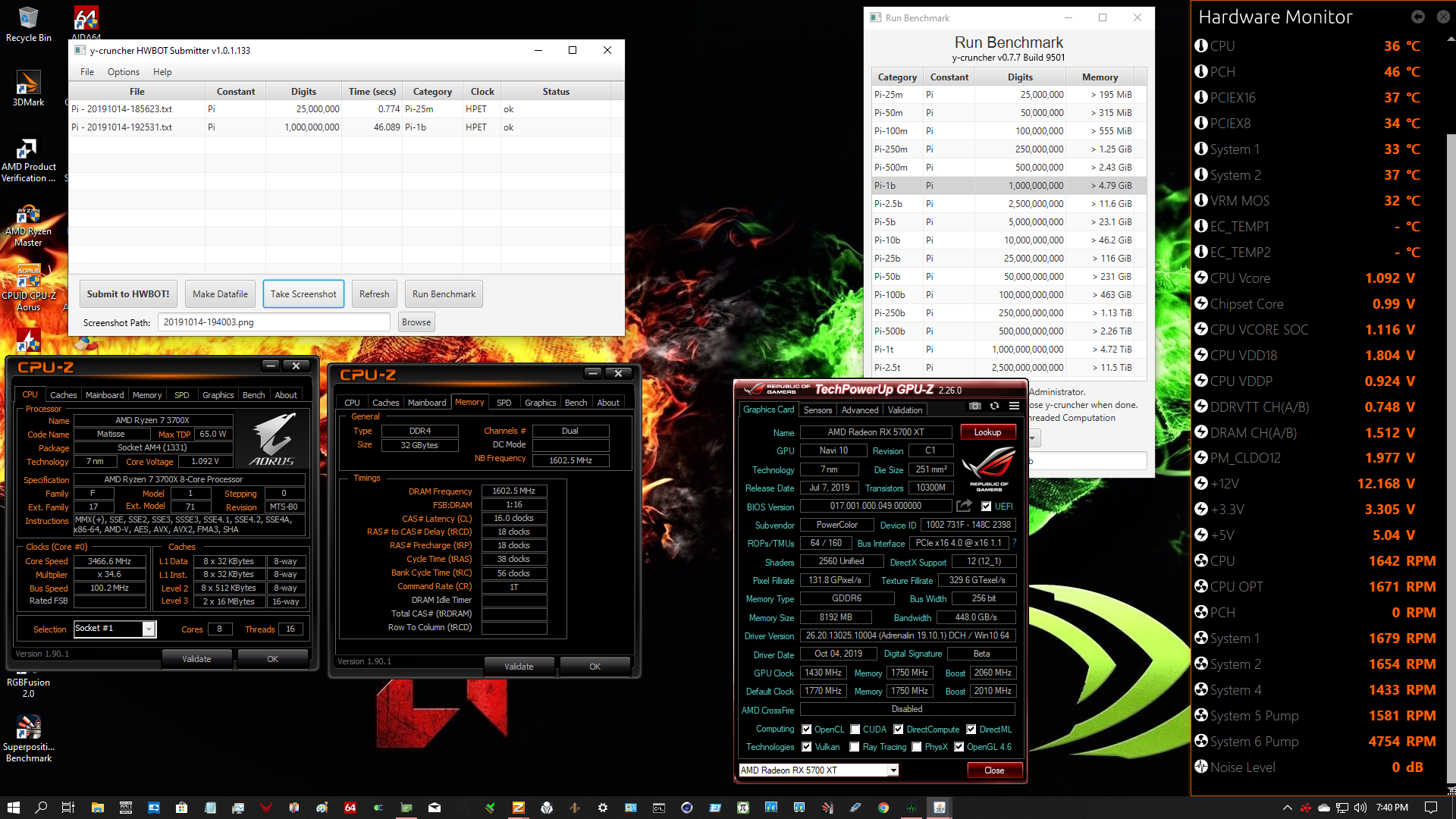Open the 3DMark desktop shortcut
This screenshot has height=819, width=1456.
(29, 88)
